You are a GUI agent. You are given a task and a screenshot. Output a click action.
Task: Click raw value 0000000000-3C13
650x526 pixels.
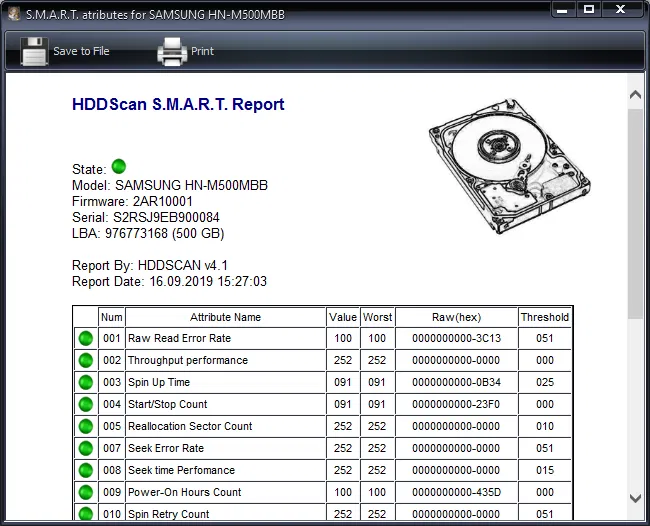pos(456,338)
